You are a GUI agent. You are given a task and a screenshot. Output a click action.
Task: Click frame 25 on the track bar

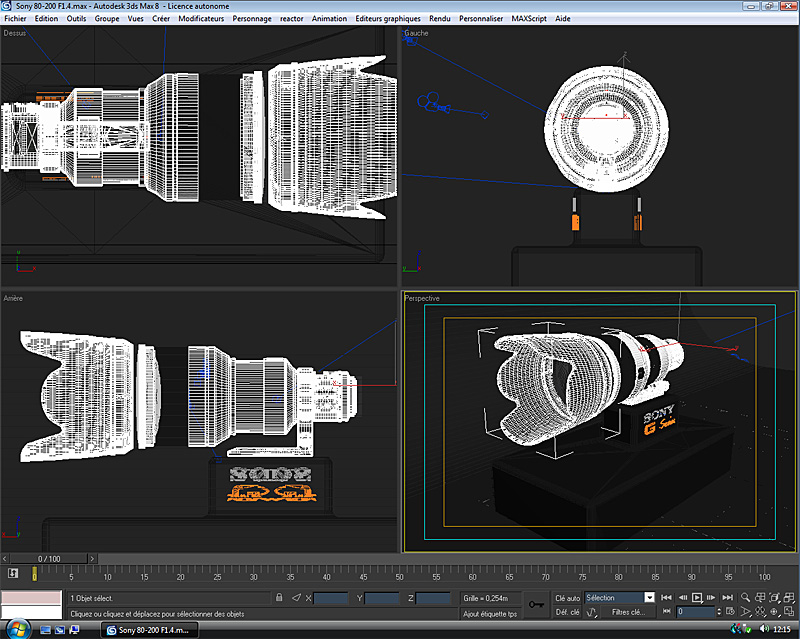(x=217, y=576)
